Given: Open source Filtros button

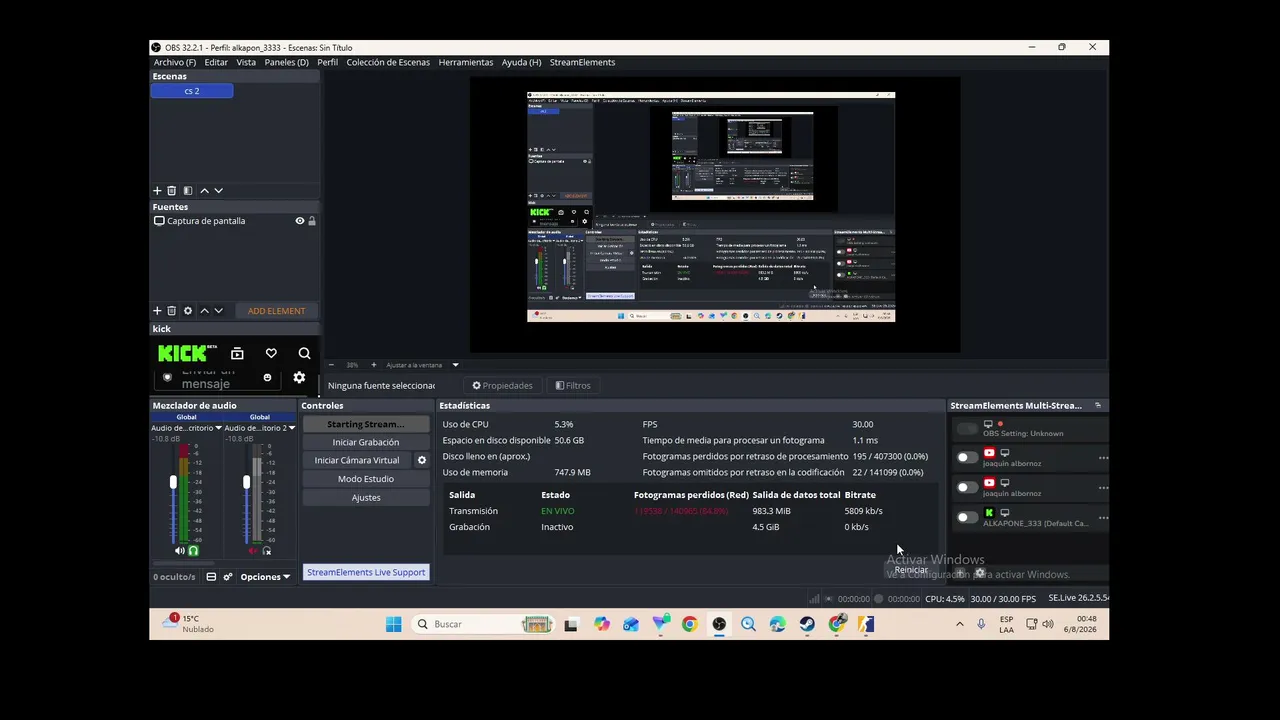Looking at the screenshot, I should [x=573, y=385].
